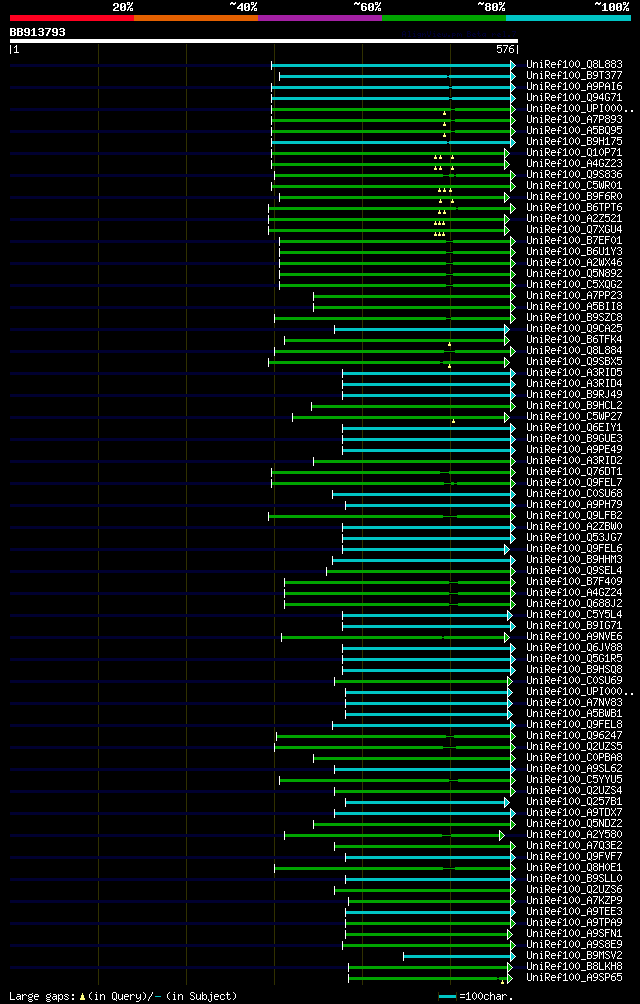Viewport: 640px width, 1004px height.
Task: Open hit UniRef100_B9T377
Action: 574,76
